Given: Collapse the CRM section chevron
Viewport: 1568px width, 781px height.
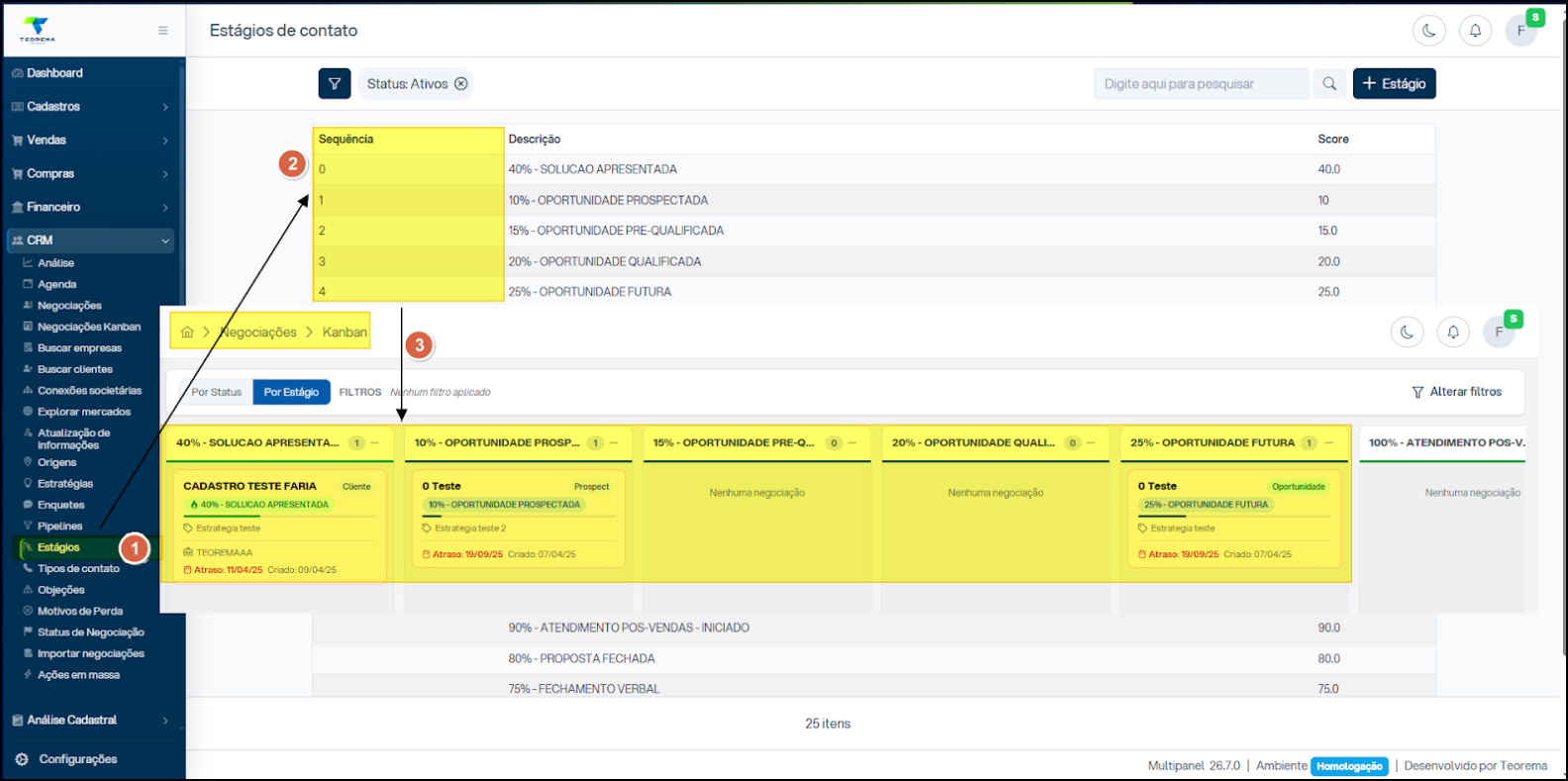Looking at the screenshot, I should pyautogui.click(x=165, y=241).
